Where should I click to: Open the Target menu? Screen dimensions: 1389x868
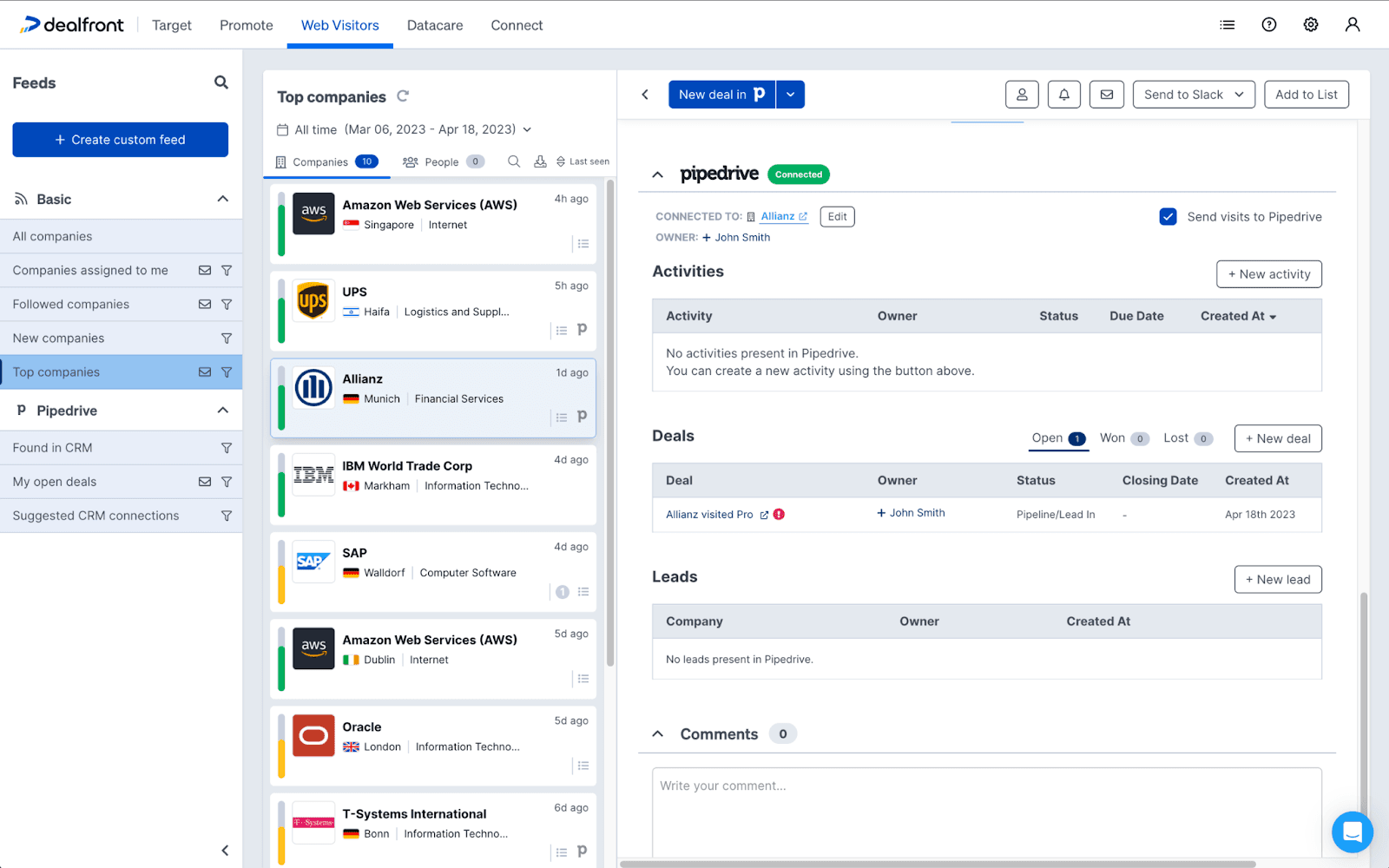[172, 25]
